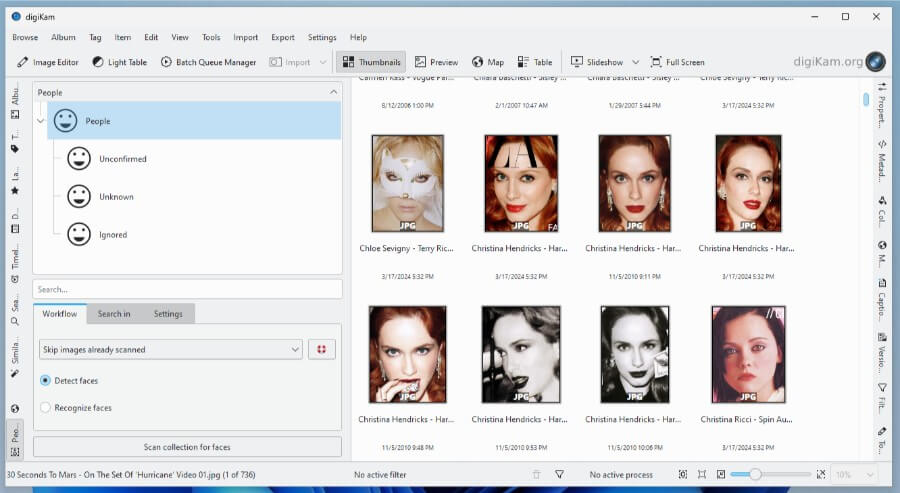Image resolution: width=900 pixels, height=493 pixels.
Task: Click Scan collection for faces button
Action: (x=187, y=447)
